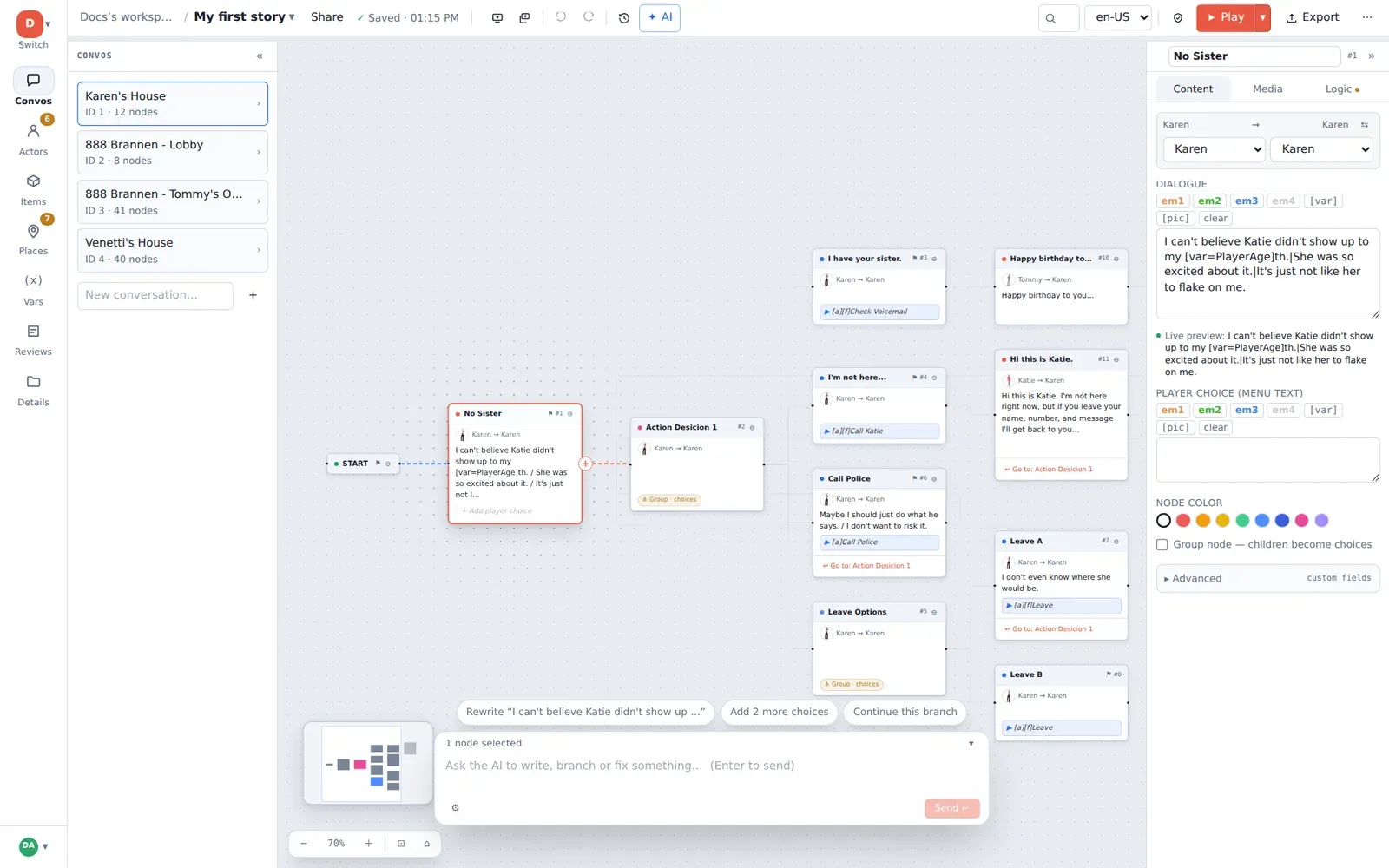Click the duplicate screens icon in toolbar
Viewport: 1389px width, 868px height.
(x=524, y=17)
